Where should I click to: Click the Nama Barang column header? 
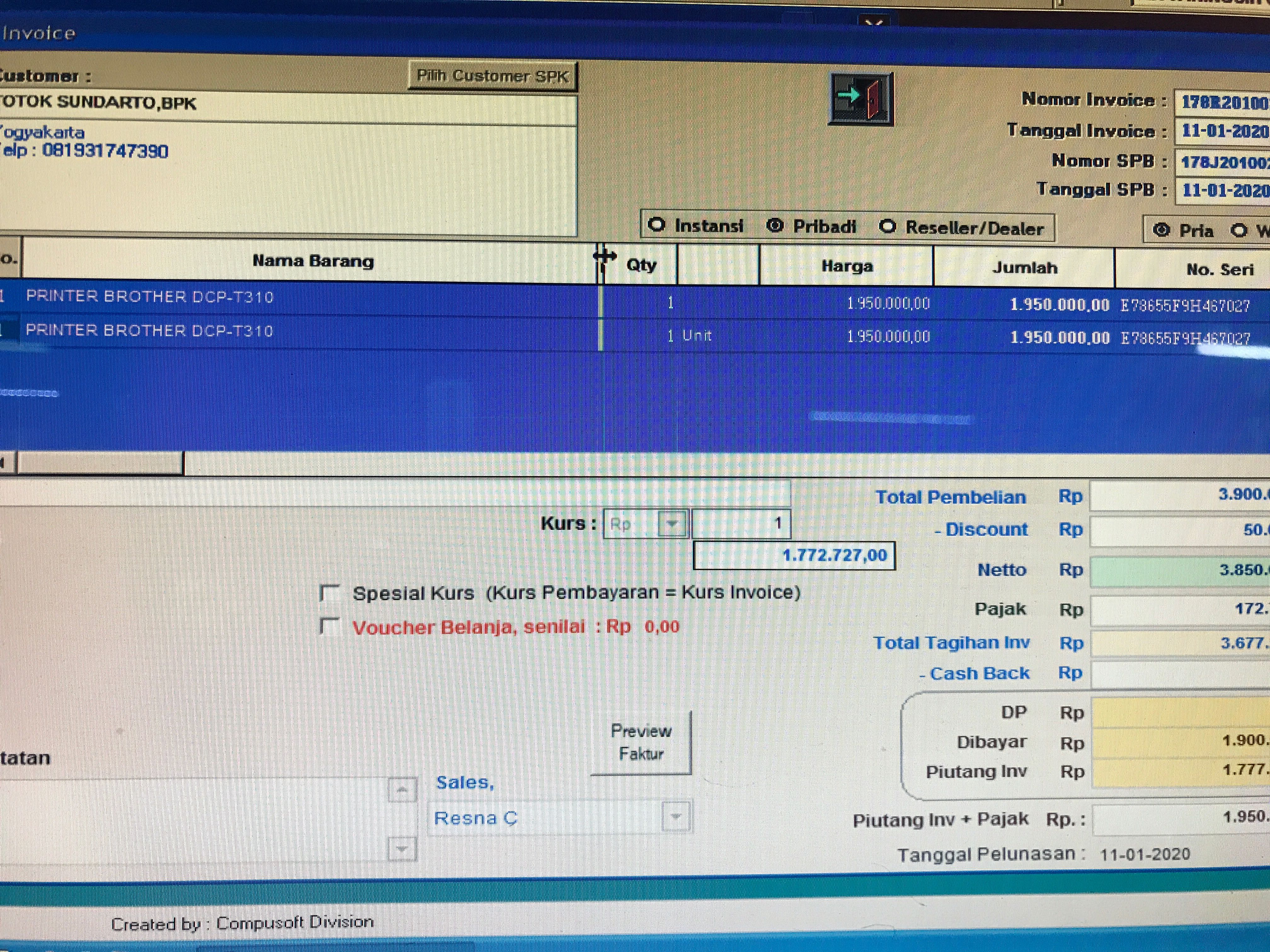pyautogui.click(x=313, y=261)
